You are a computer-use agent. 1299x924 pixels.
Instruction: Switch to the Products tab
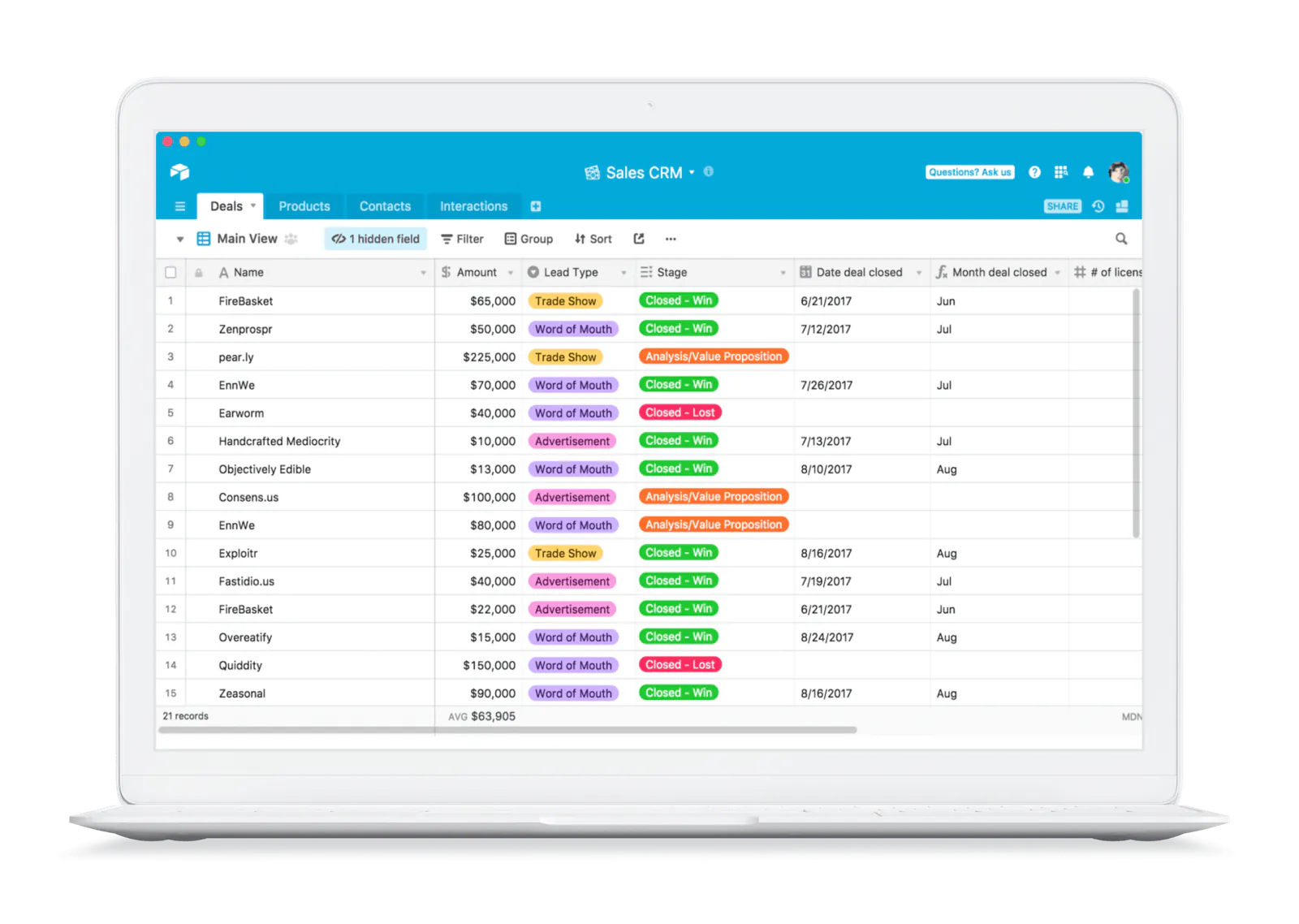[304, 206]
